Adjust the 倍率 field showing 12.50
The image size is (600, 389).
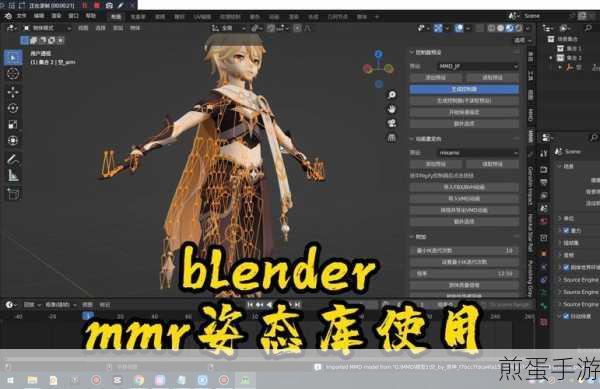[464, 273]
